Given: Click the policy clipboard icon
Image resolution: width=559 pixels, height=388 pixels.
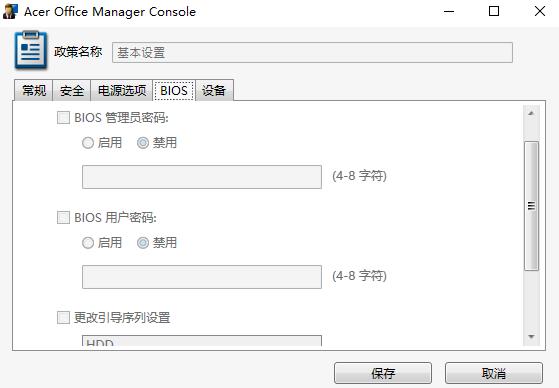Looking at the screenshot, I should [x=31, y=50].
